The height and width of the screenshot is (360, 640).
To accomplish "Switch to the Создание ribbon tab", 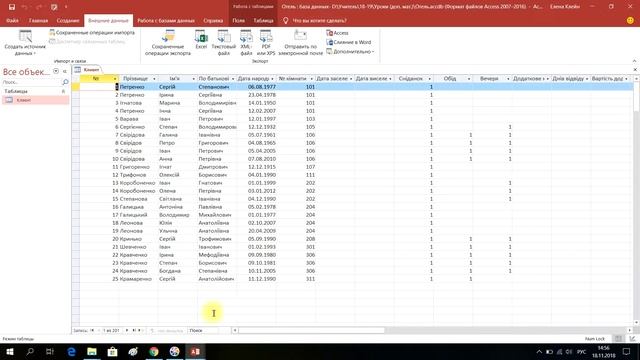I will tap(68, 20).
